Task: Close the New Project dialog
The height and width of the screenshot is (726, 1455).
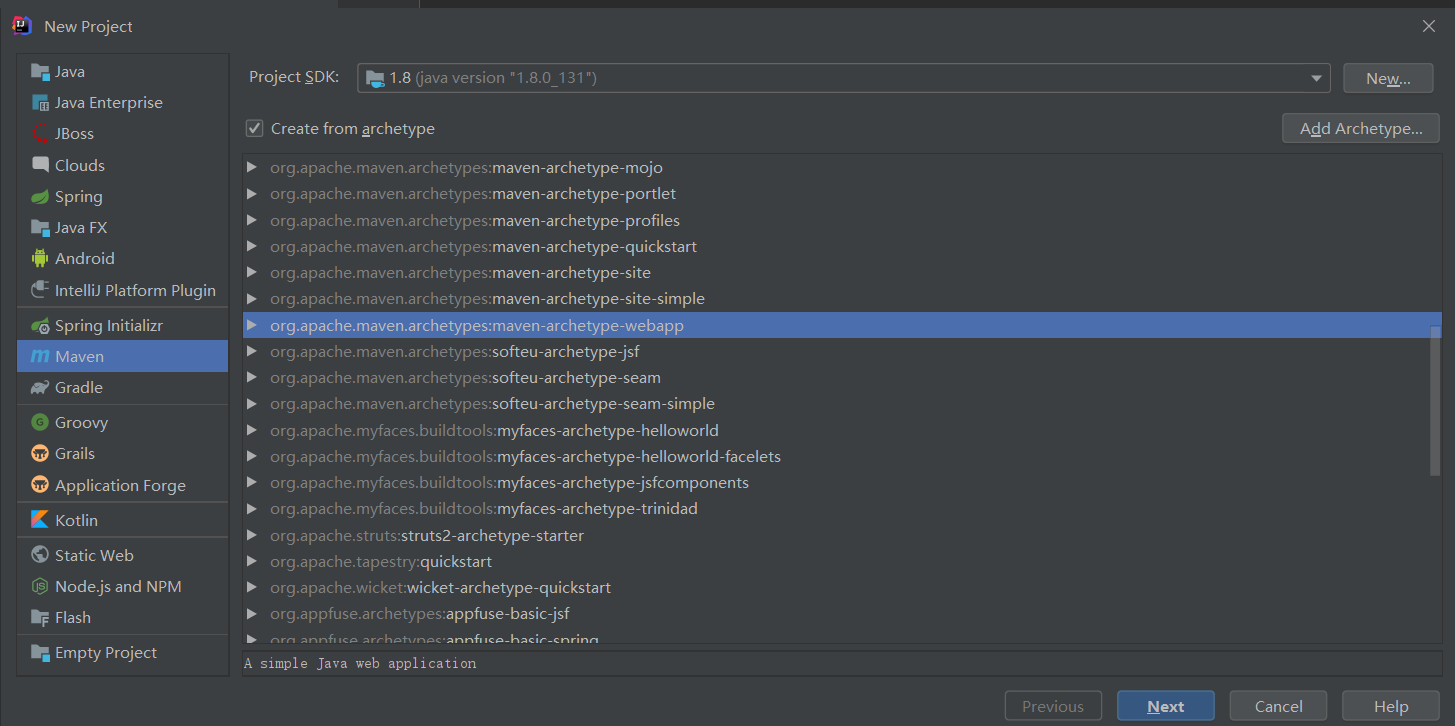Action: (x=1429, y=26)
